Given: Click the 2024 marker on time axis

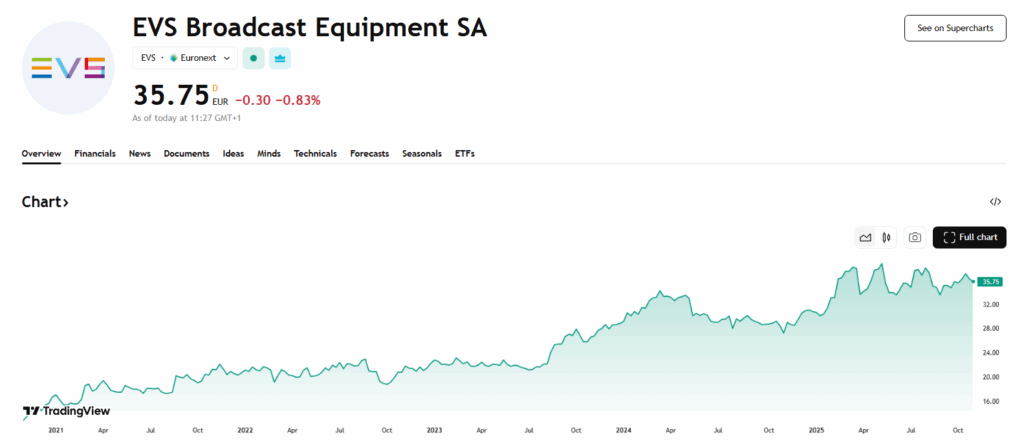Looking at the screenshot, I should 623,430.
